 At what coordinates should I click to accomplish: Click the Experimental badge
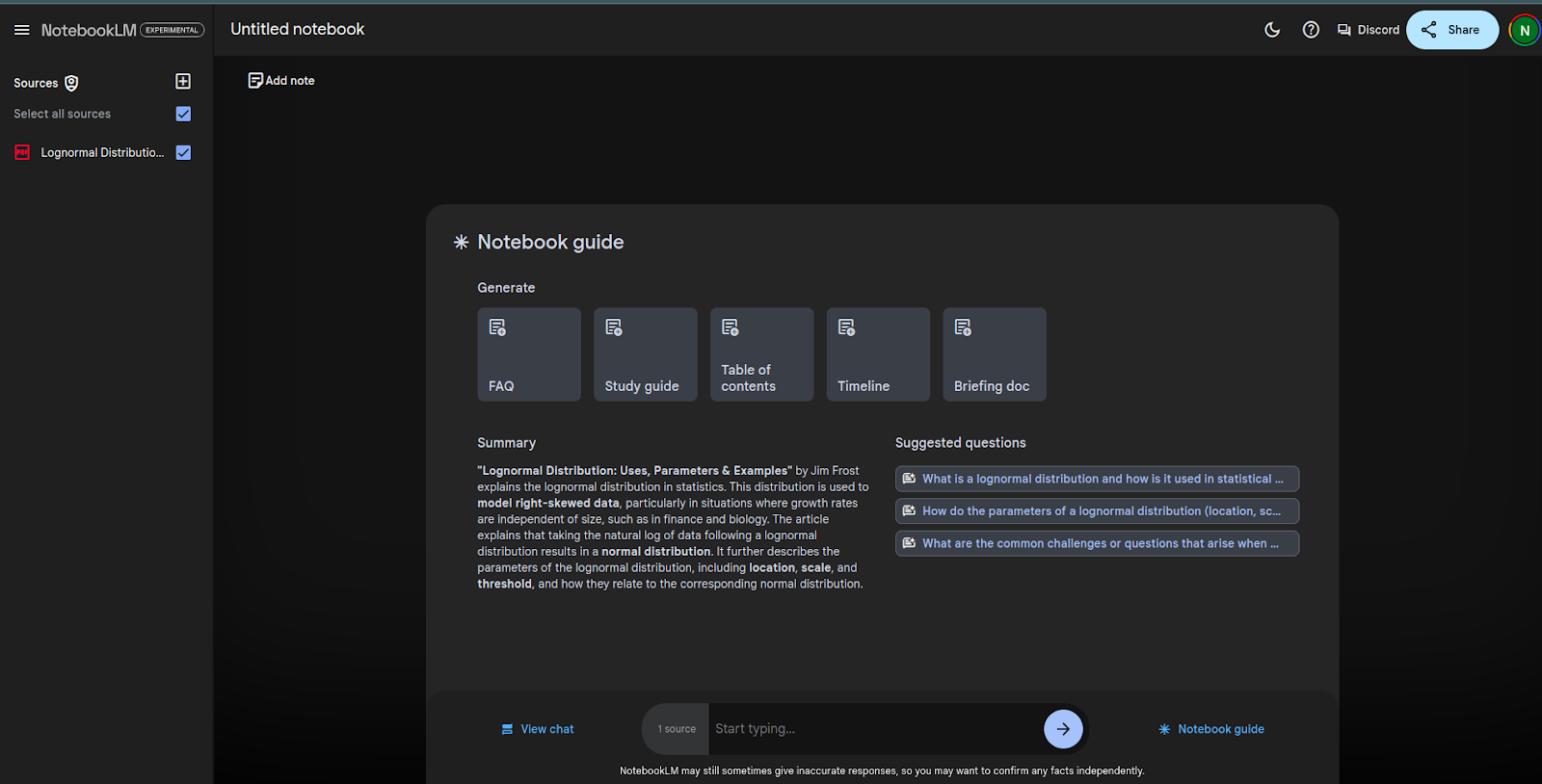tap(173, 30)
